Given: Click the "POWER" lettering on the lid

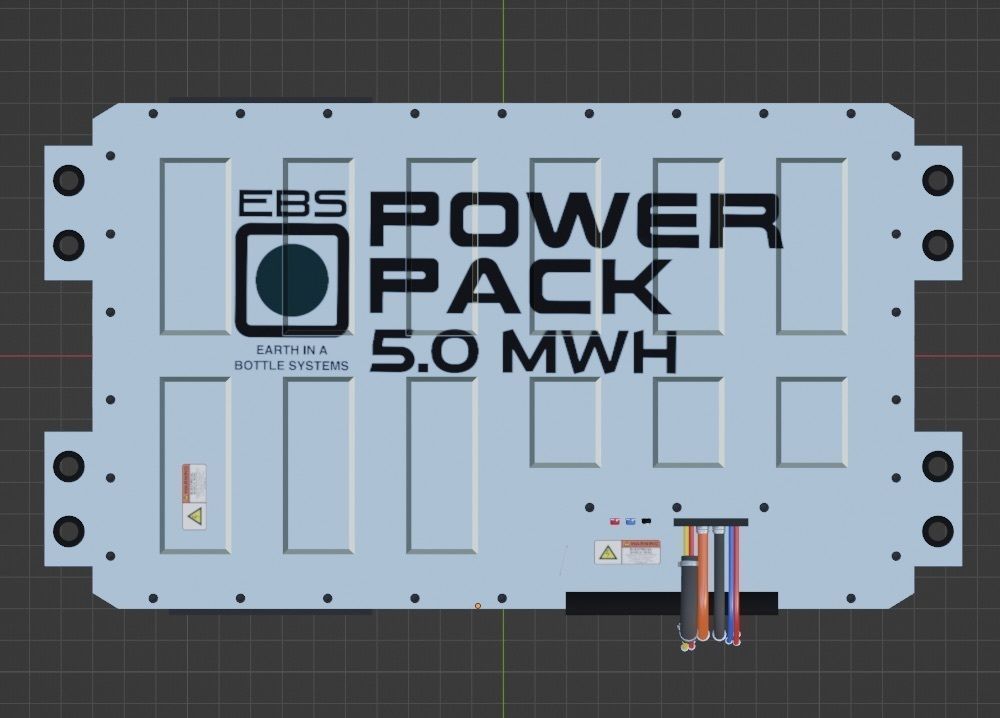Looking at the screenshot, I should click(x=576, y=221).
